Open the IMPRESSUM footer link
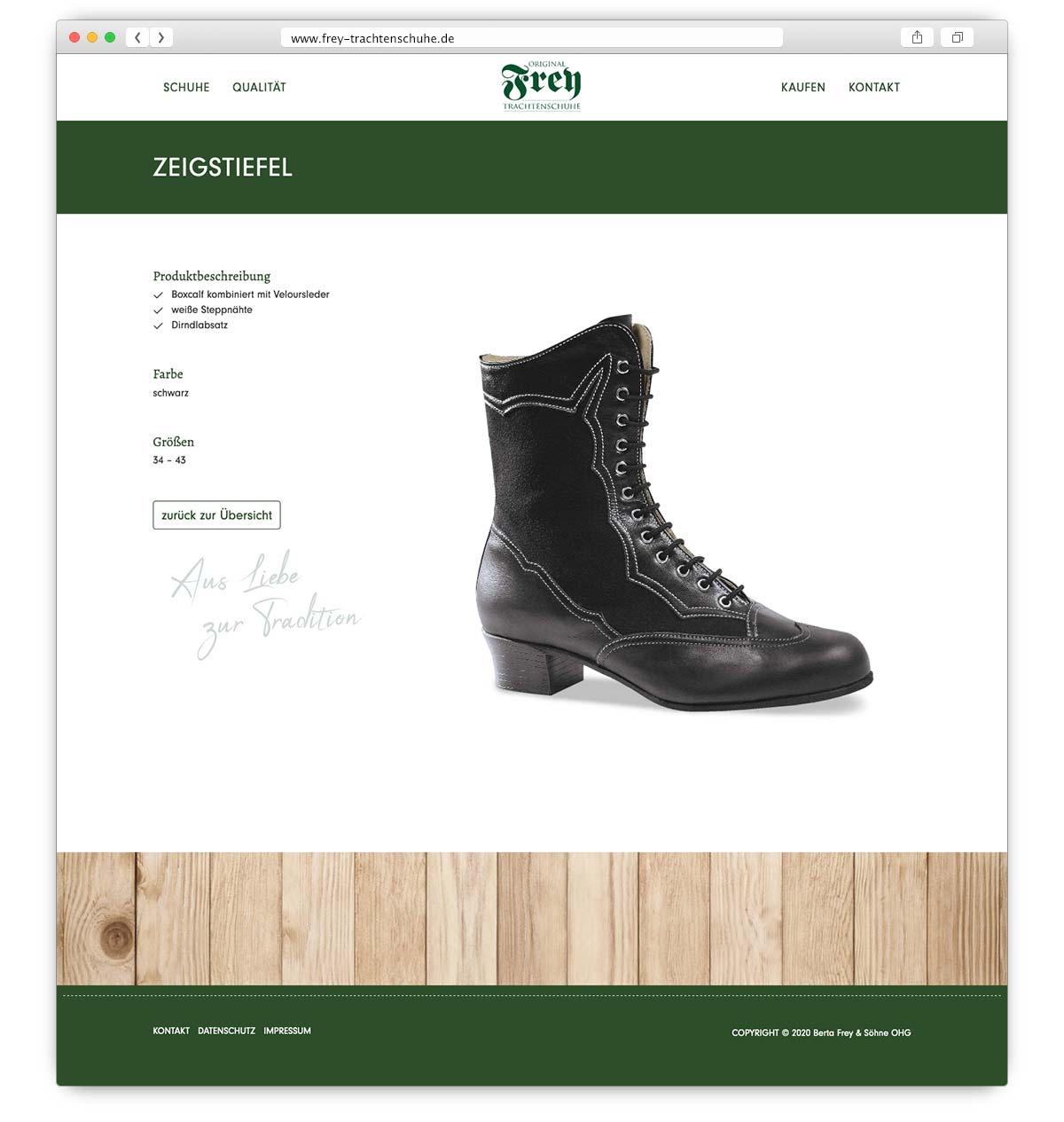 tap(287, 1031)
